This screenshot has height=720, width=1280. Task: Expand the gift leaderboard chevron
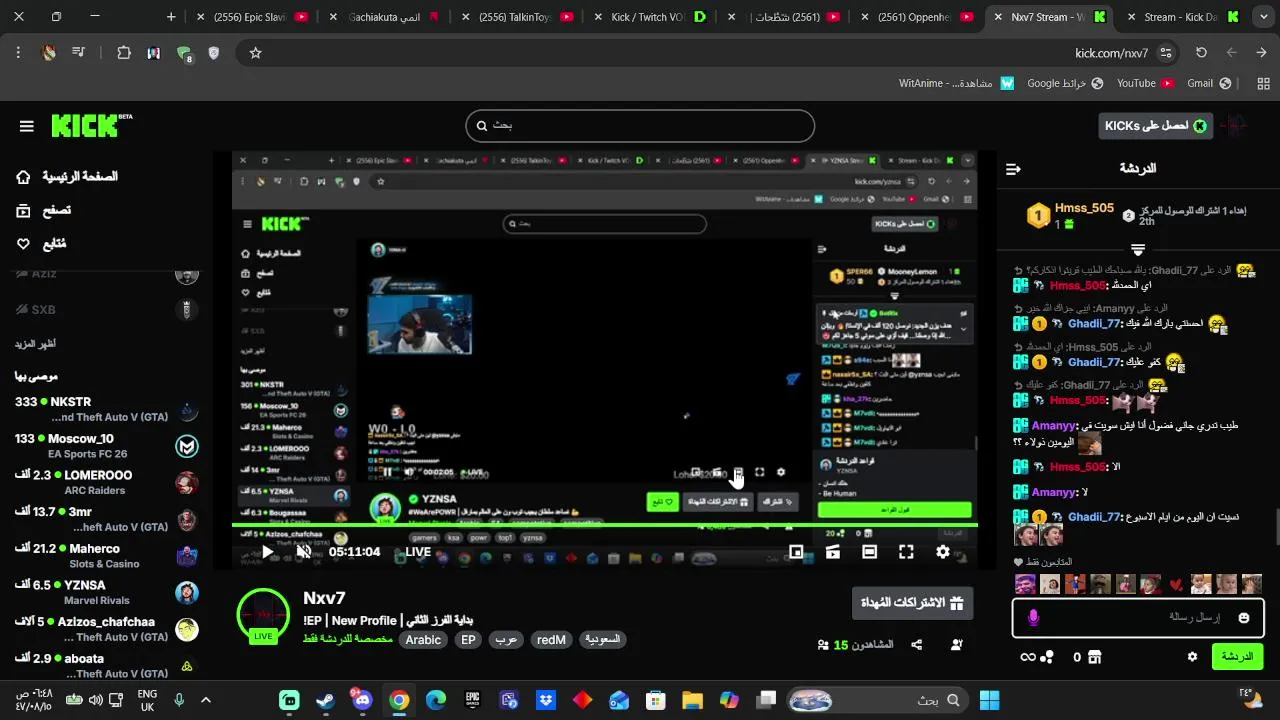coord(1138,249)
